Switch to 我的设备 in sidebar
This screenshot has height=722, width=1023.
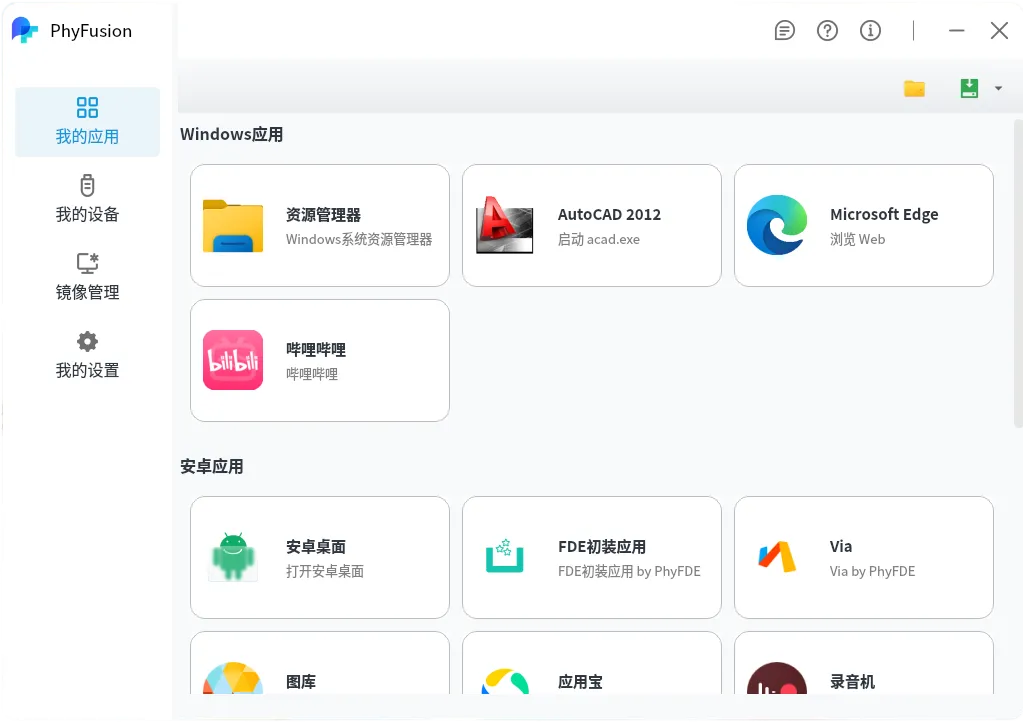tap(87, 199)
